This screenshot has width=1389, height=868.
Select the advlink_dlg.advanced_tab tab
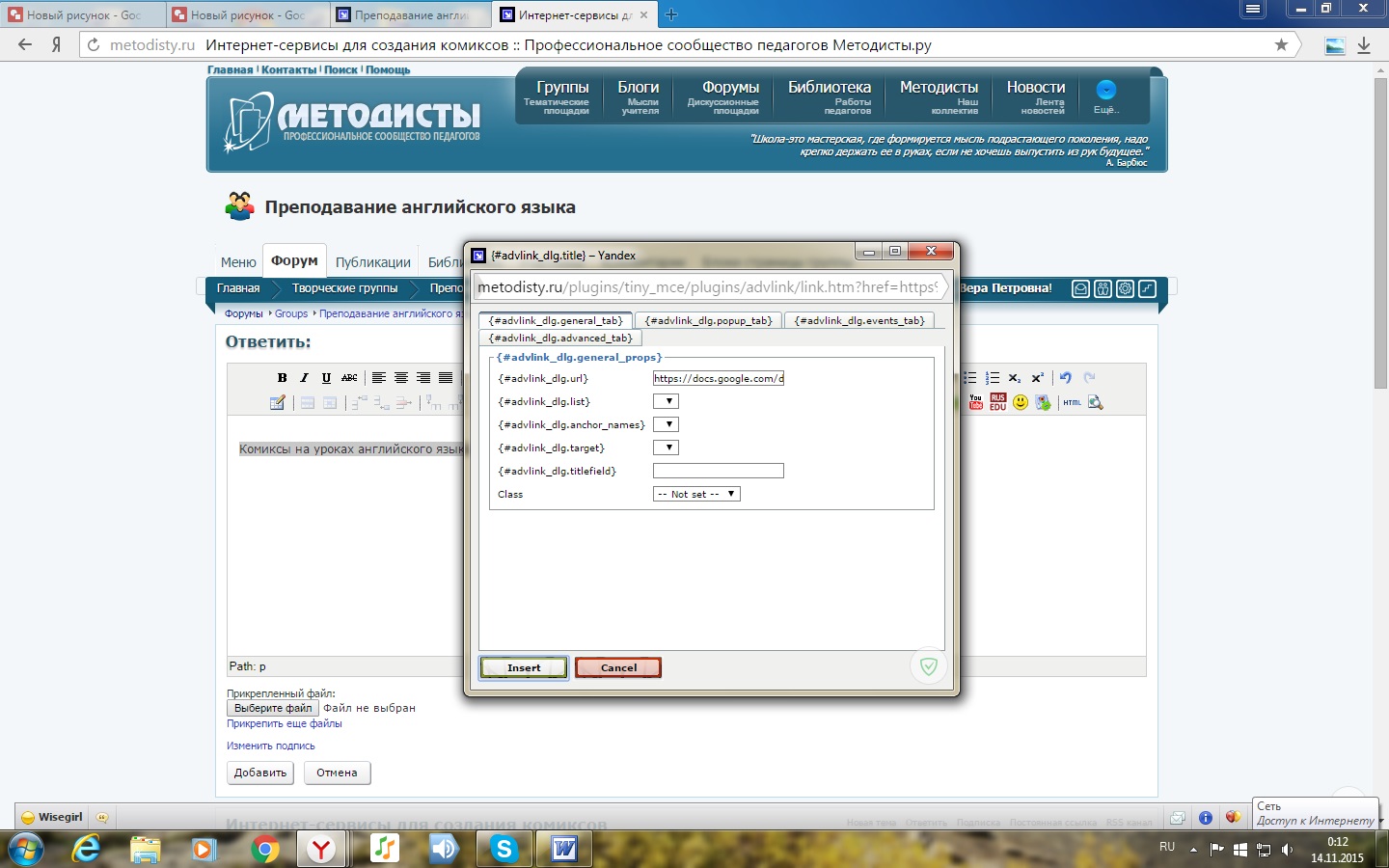560,339
